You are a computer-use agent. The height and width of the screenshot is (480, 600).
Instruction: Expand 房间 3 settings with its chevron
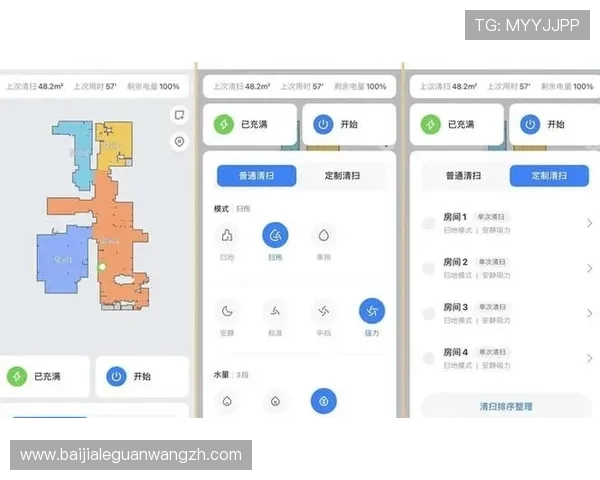point(590,313)
